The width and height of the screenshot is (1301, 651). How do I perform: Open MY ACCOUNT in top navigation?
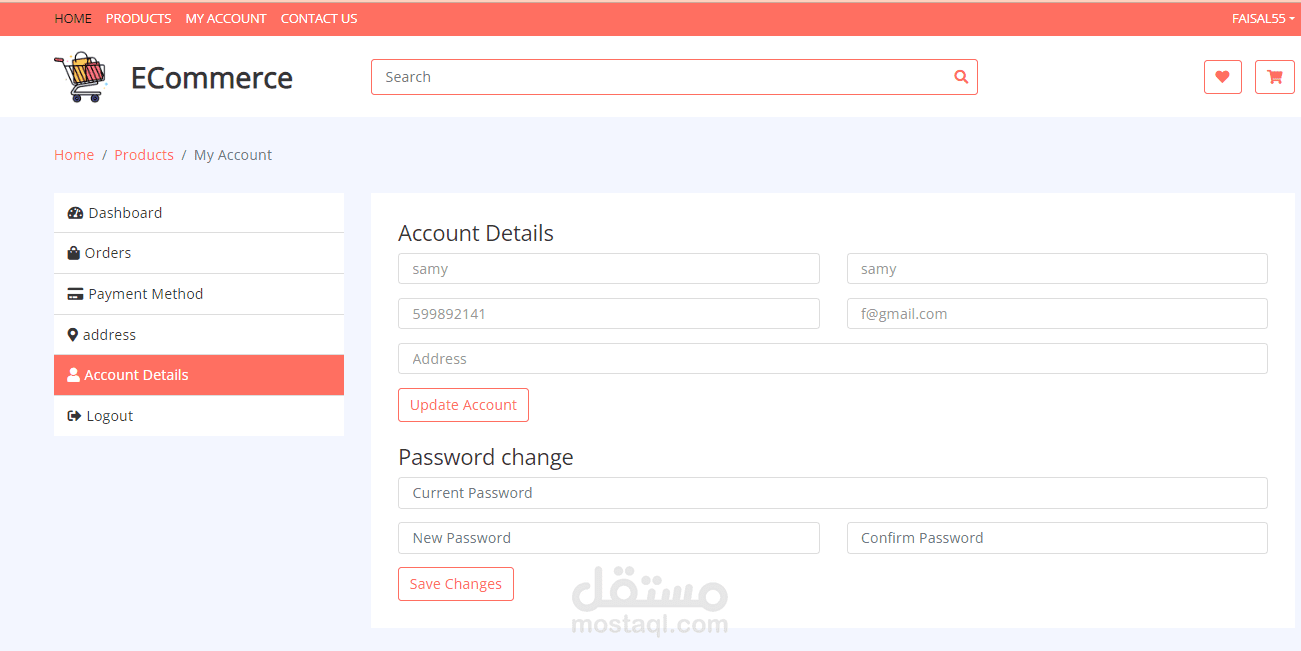pos(226,18)
